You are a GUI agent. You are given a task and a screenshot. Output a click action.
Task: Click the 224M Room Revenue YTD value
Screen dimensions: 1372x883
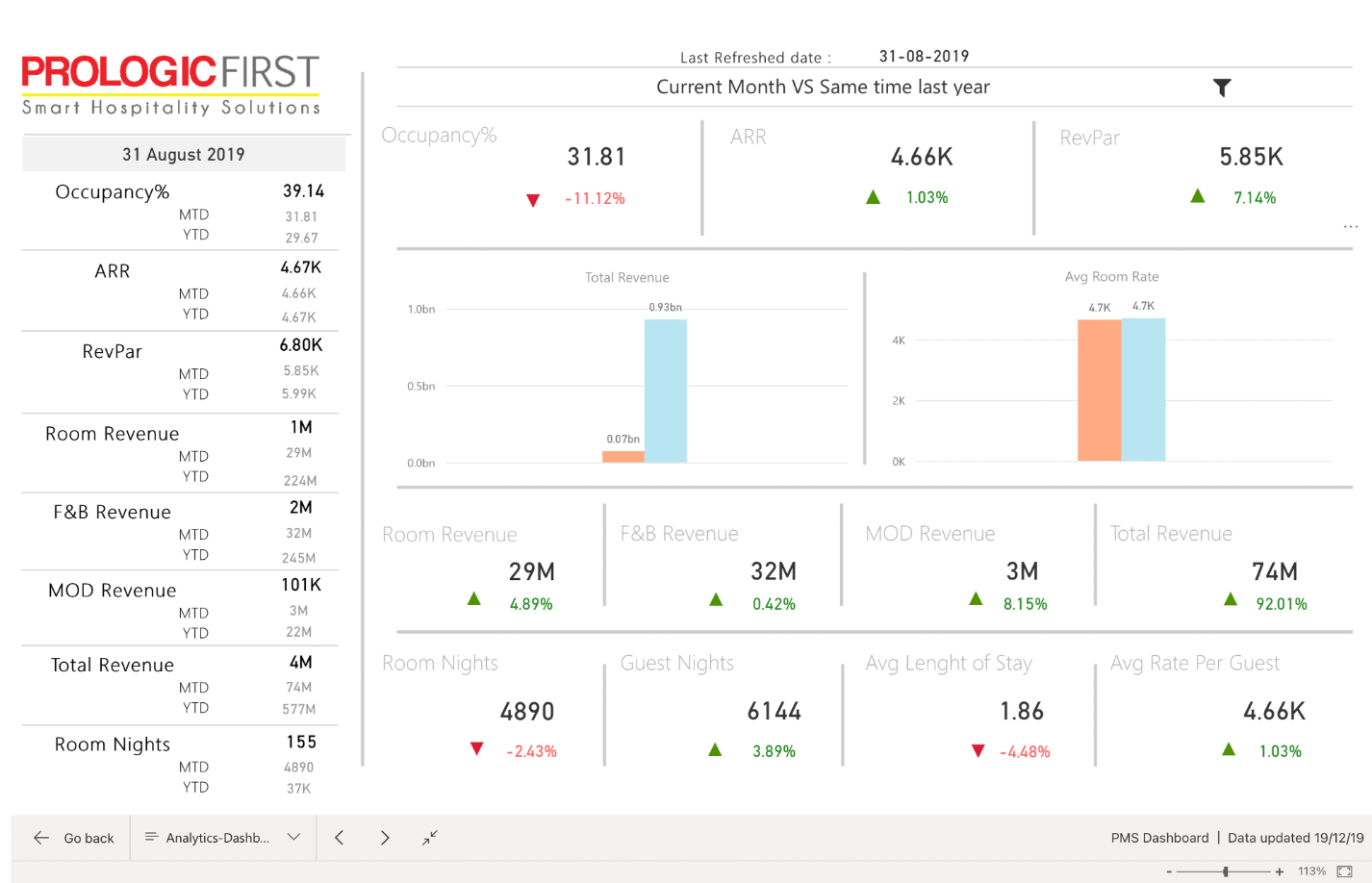[300, 480]
